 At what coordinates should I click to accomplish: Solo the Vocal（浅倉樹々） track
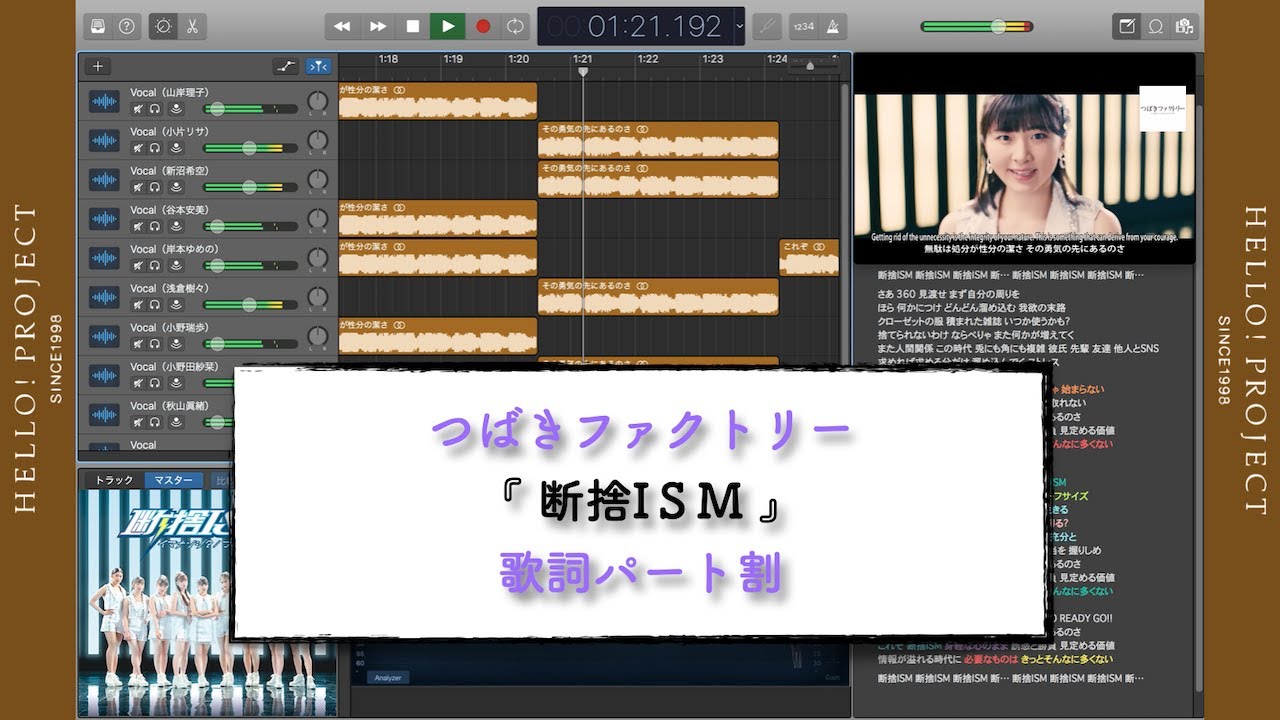(155, 305)
